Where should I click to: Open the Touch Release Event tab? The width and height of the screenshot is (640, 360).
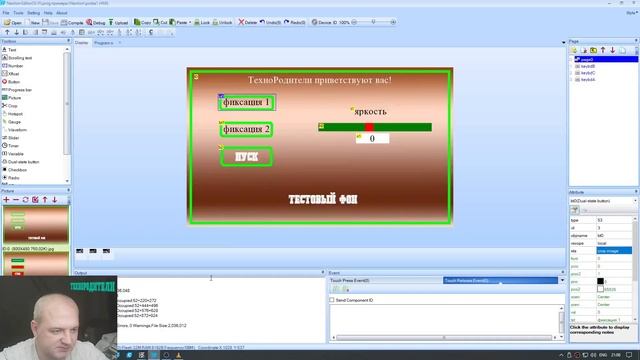[x=500, y=280]
